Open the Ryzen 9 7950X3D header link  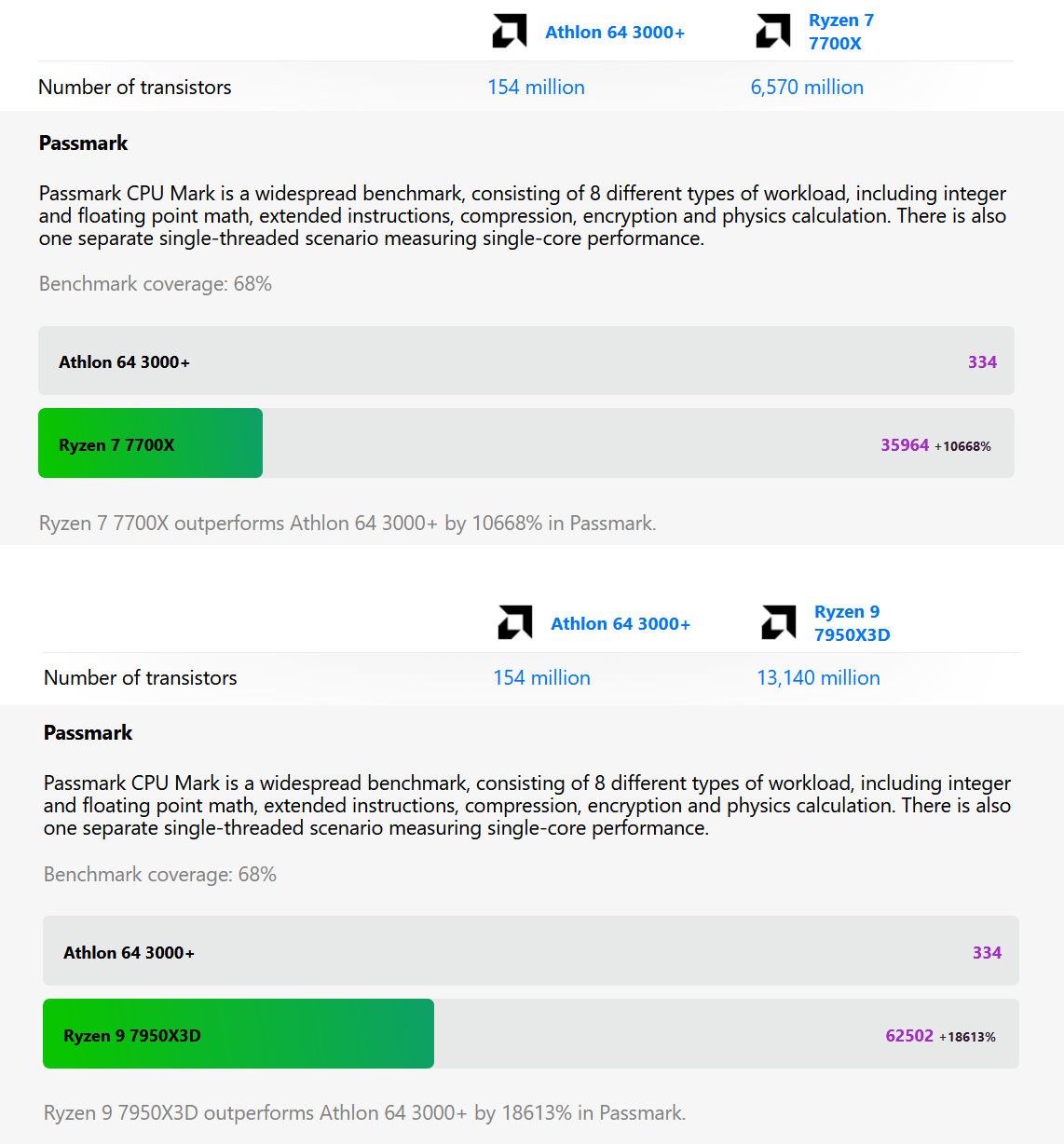(852, 623)
